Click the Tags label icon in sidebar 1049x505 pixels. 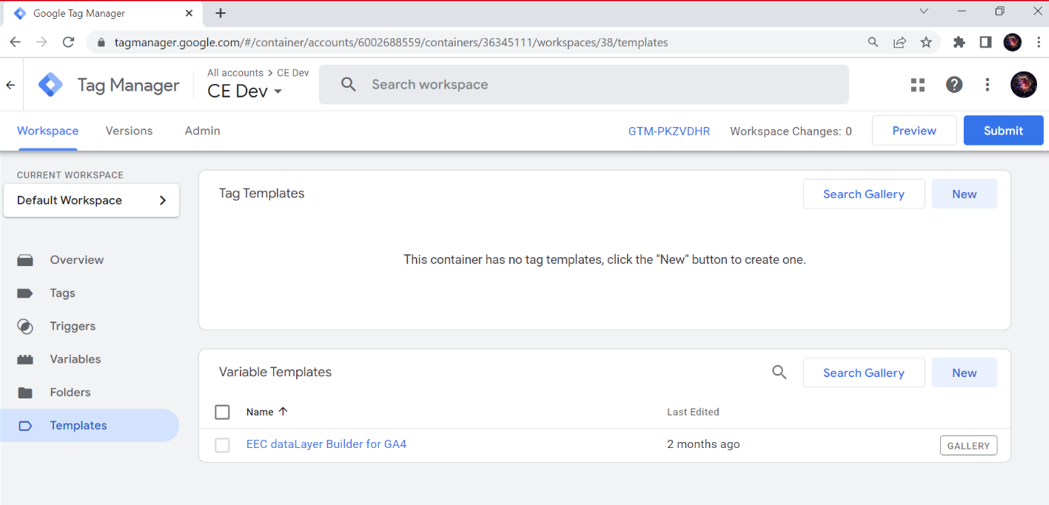pyautogui.click(x=25, y=293)
